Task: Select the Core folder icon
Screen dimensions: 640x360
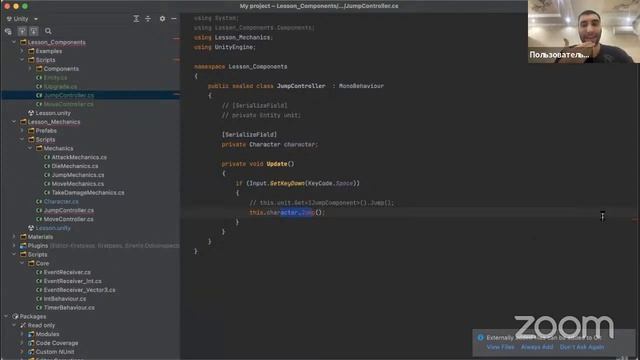Action: tap(31, 263)
